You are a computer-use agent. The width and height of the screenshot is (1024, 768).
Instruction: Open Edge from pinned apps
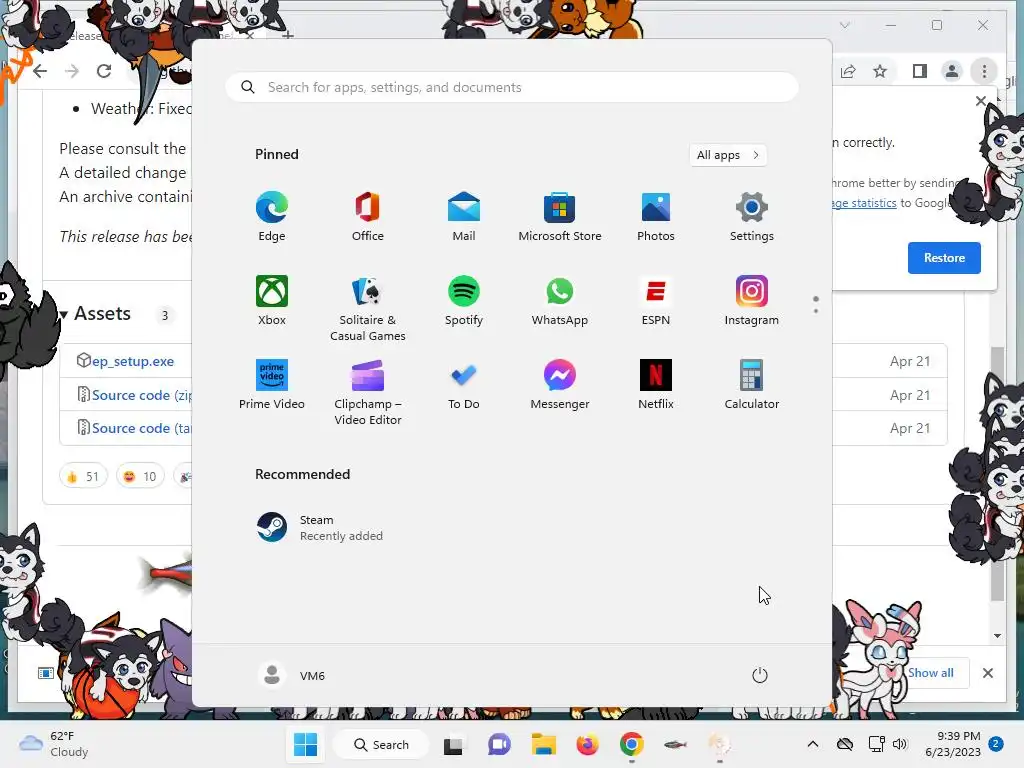tap(272, 217)
